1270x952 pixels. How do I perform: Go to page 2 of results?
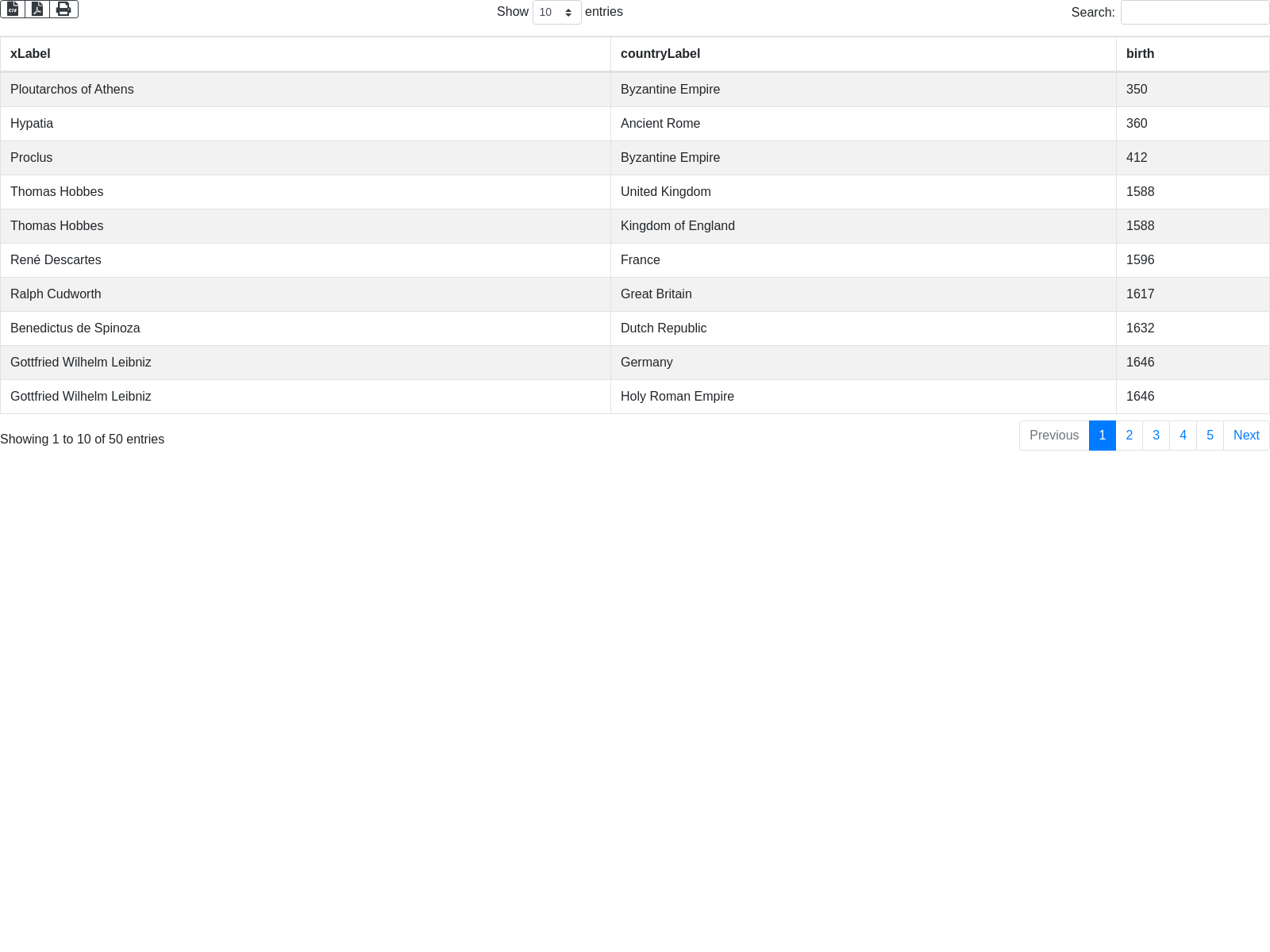coord(1129,436)
